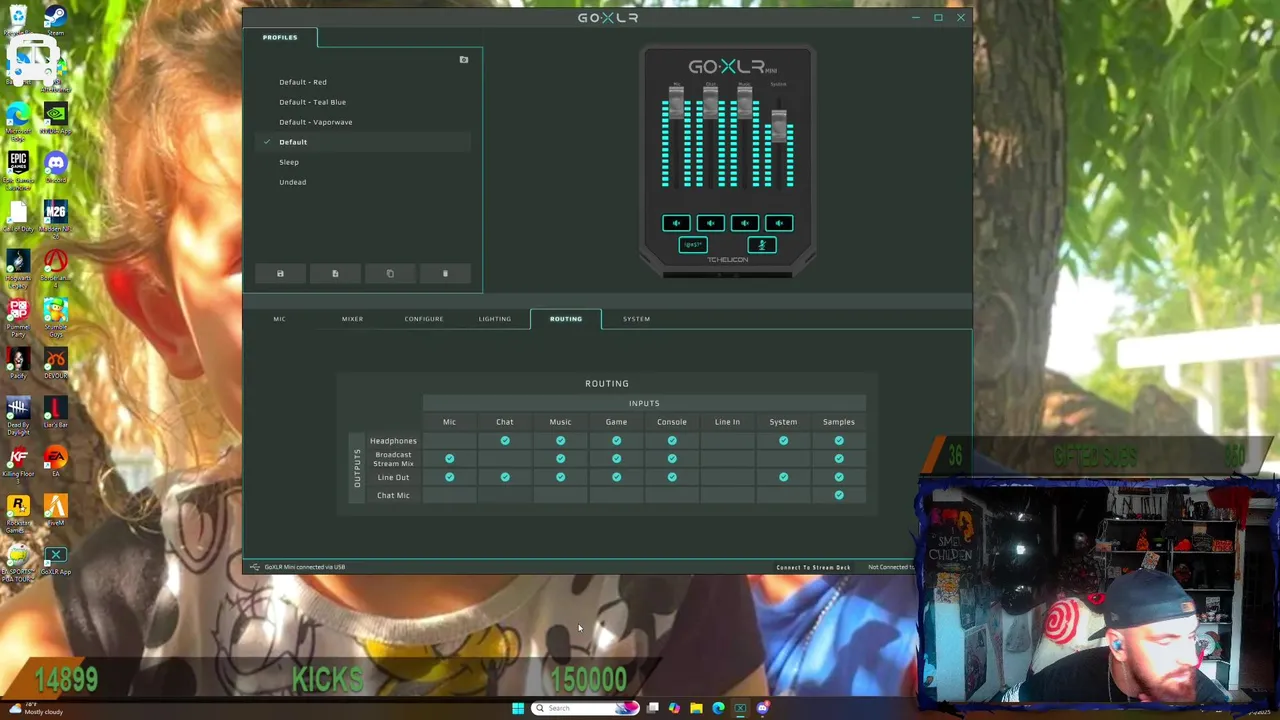Open the DEVOUR desktop icon
Image resolution: width=1280 pixels, height=720 pixels.
pyautogui.click(x=55, y=362)
